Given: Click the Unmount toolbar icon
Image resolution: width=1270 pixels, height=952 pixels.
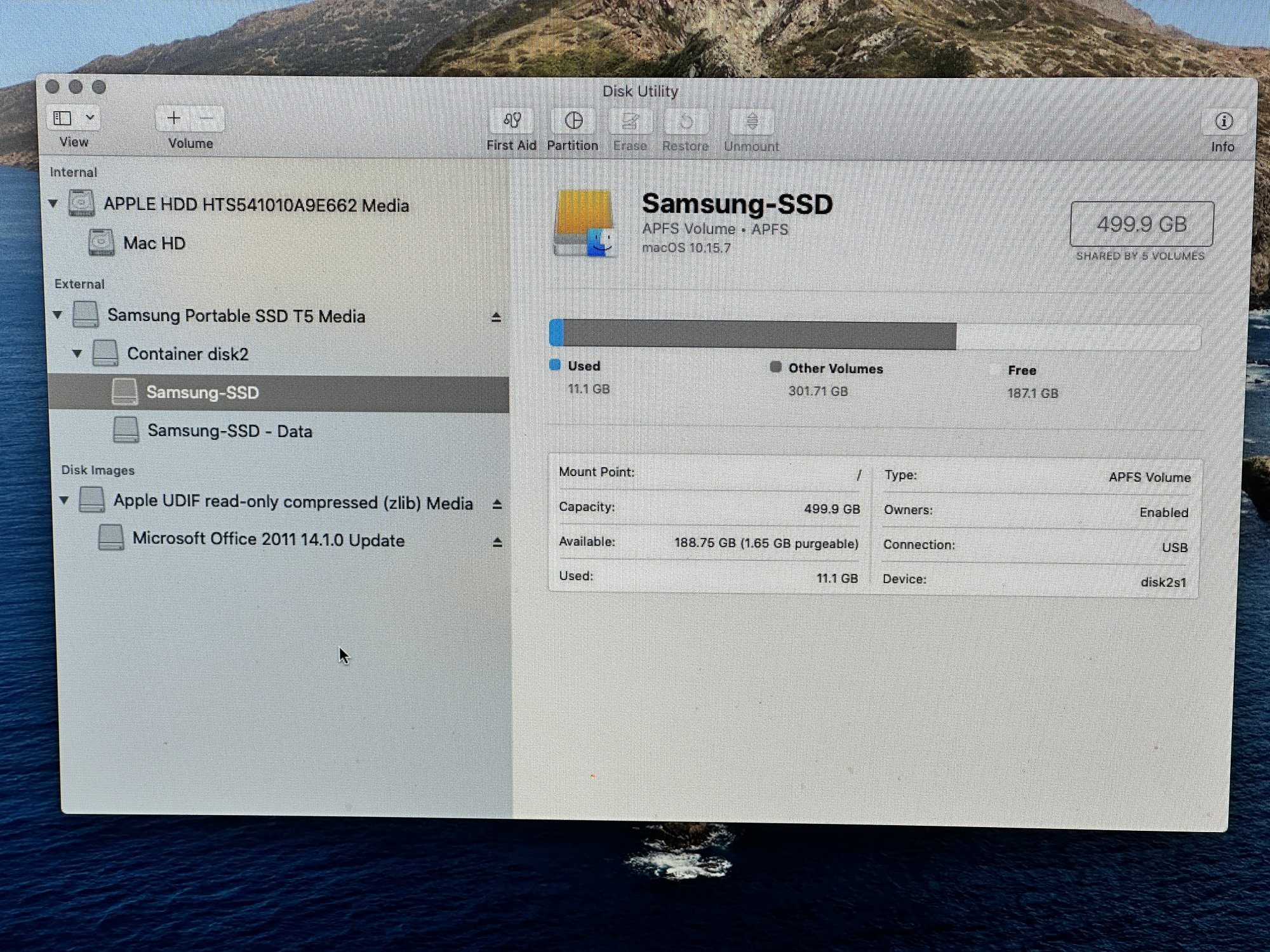Looking at the screenshot, I should coord(752,121).
